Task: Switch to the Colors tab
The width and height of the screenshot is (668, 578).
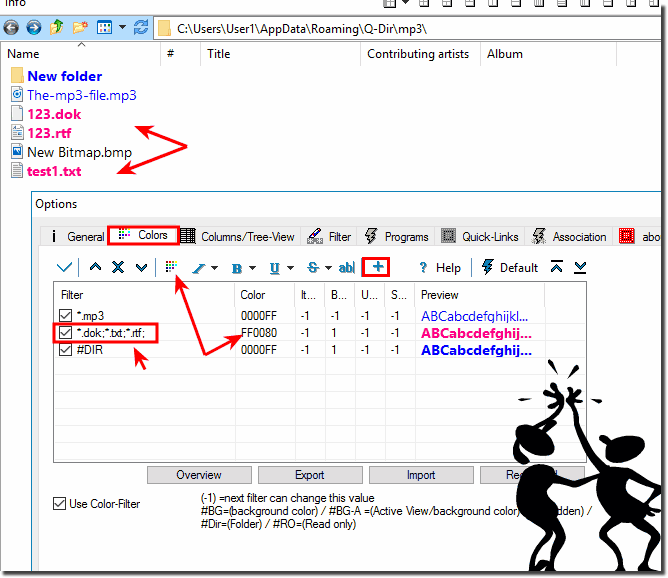Action: [144, 235]
